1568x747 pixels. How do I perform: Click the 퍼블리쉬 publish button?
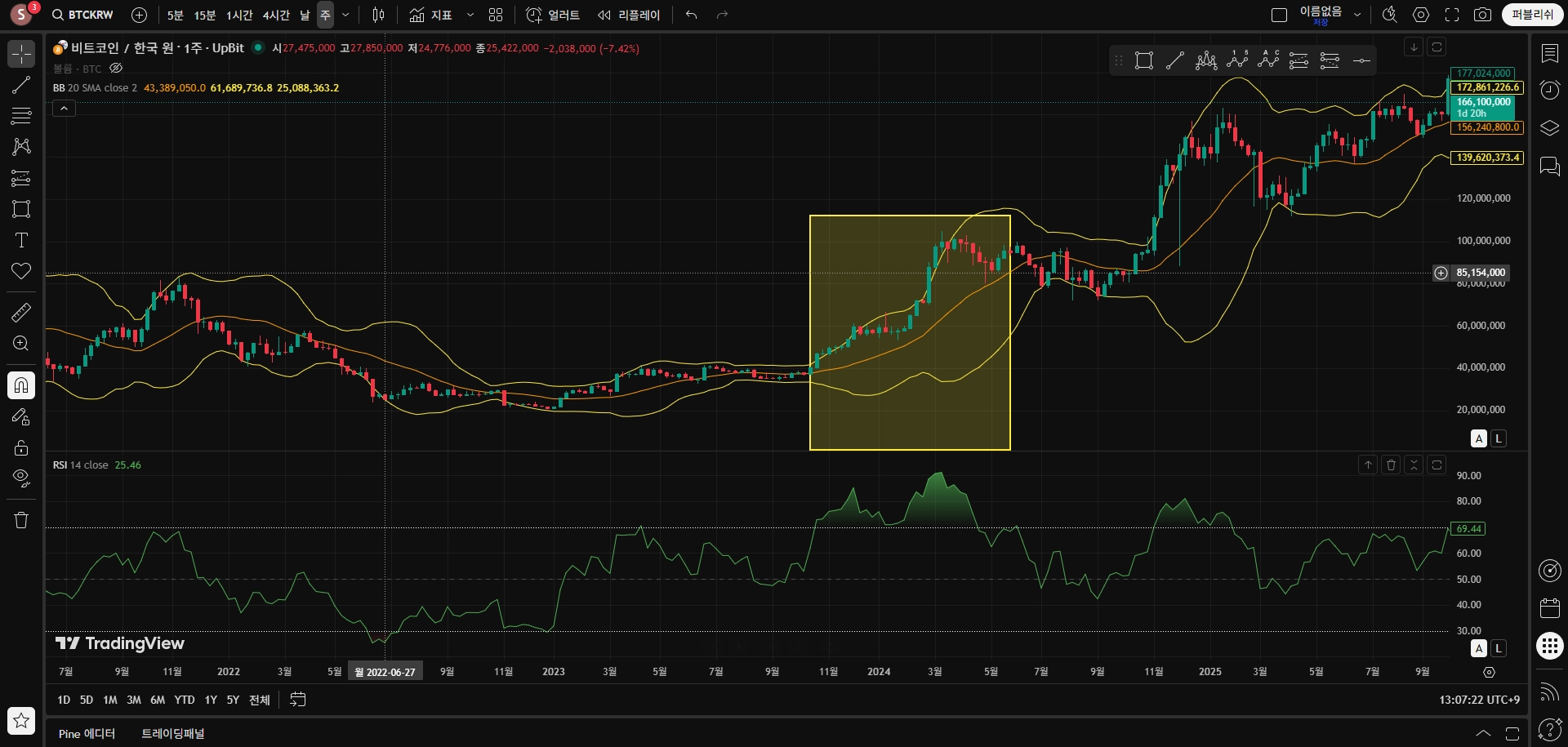point(1532,15)
